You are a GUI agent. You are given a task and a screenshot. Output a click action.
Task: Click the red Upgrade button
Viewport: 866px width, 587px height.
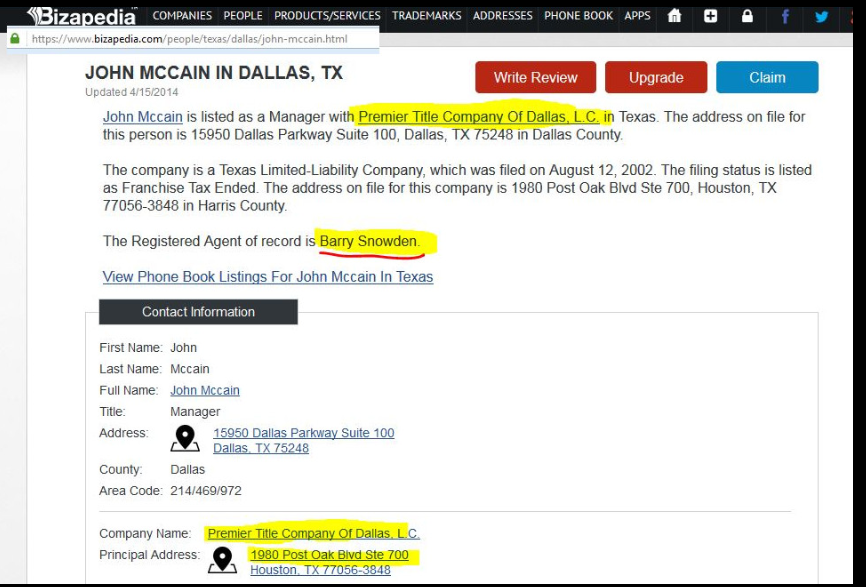point(656,77)
